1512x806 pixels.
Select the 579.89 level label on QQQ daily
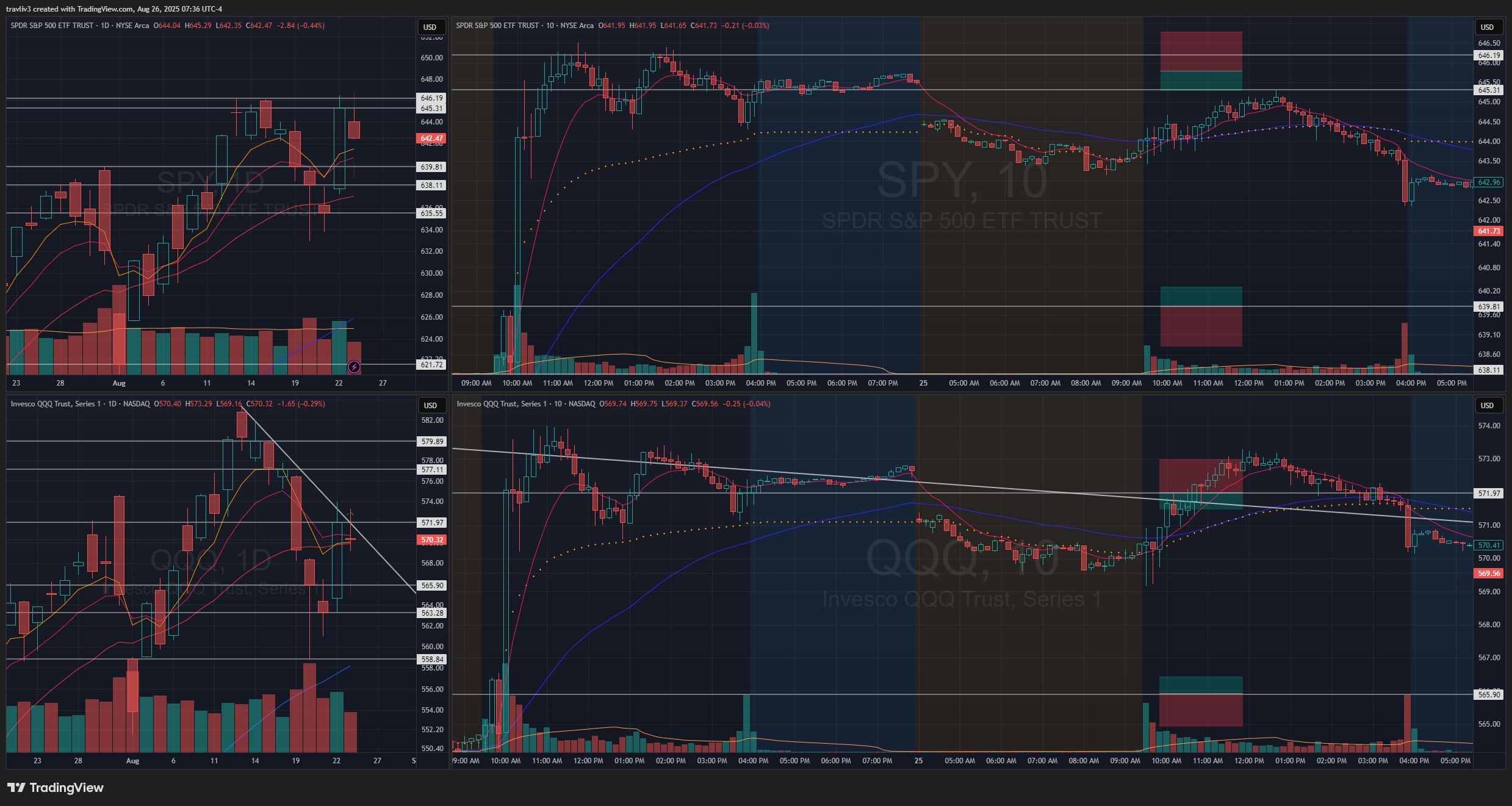pyautogui.click(x=432, y=441)
